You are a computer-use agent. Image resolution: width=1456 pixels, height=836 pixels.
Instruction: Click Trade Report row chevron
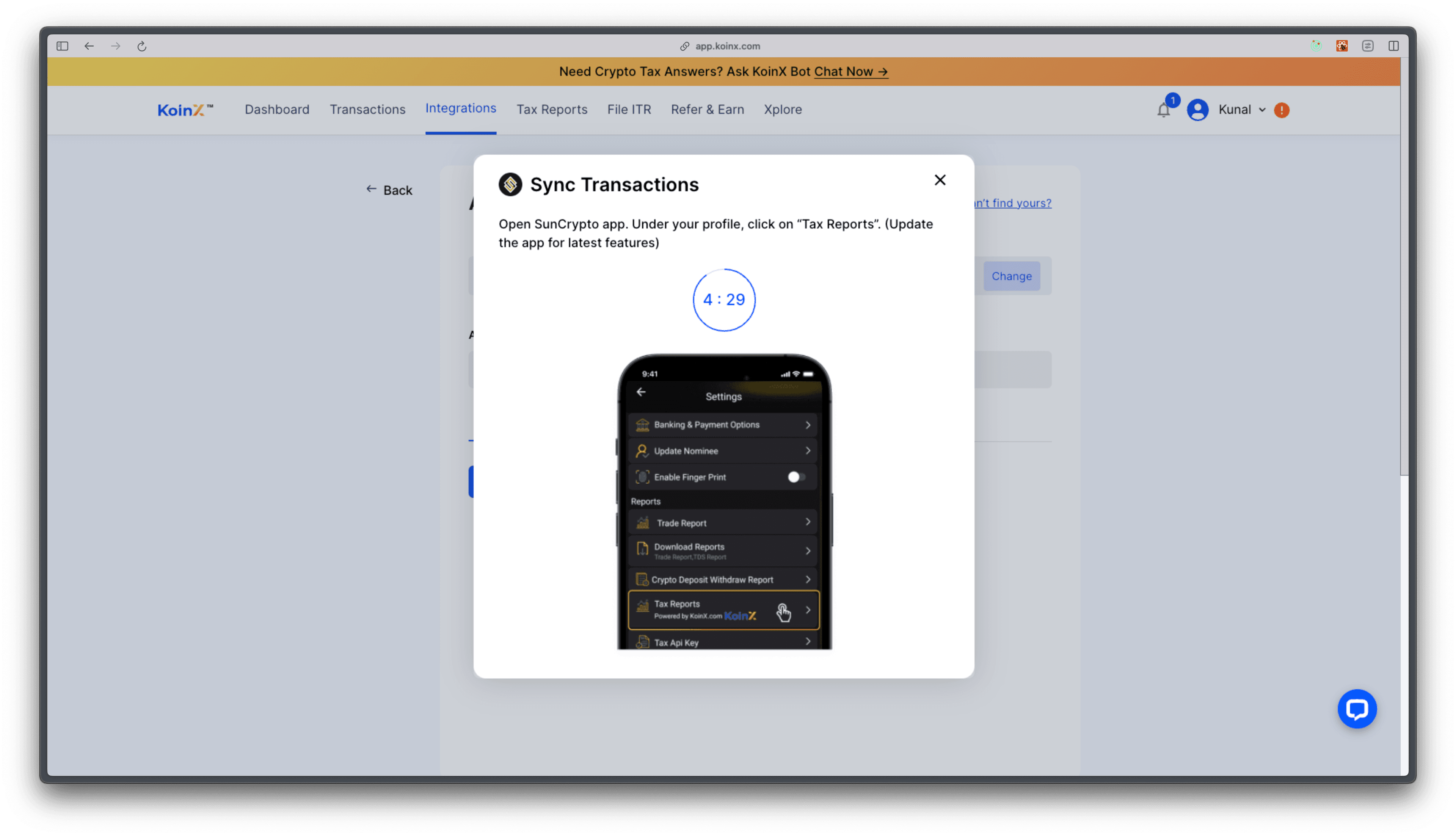(808, 522)
